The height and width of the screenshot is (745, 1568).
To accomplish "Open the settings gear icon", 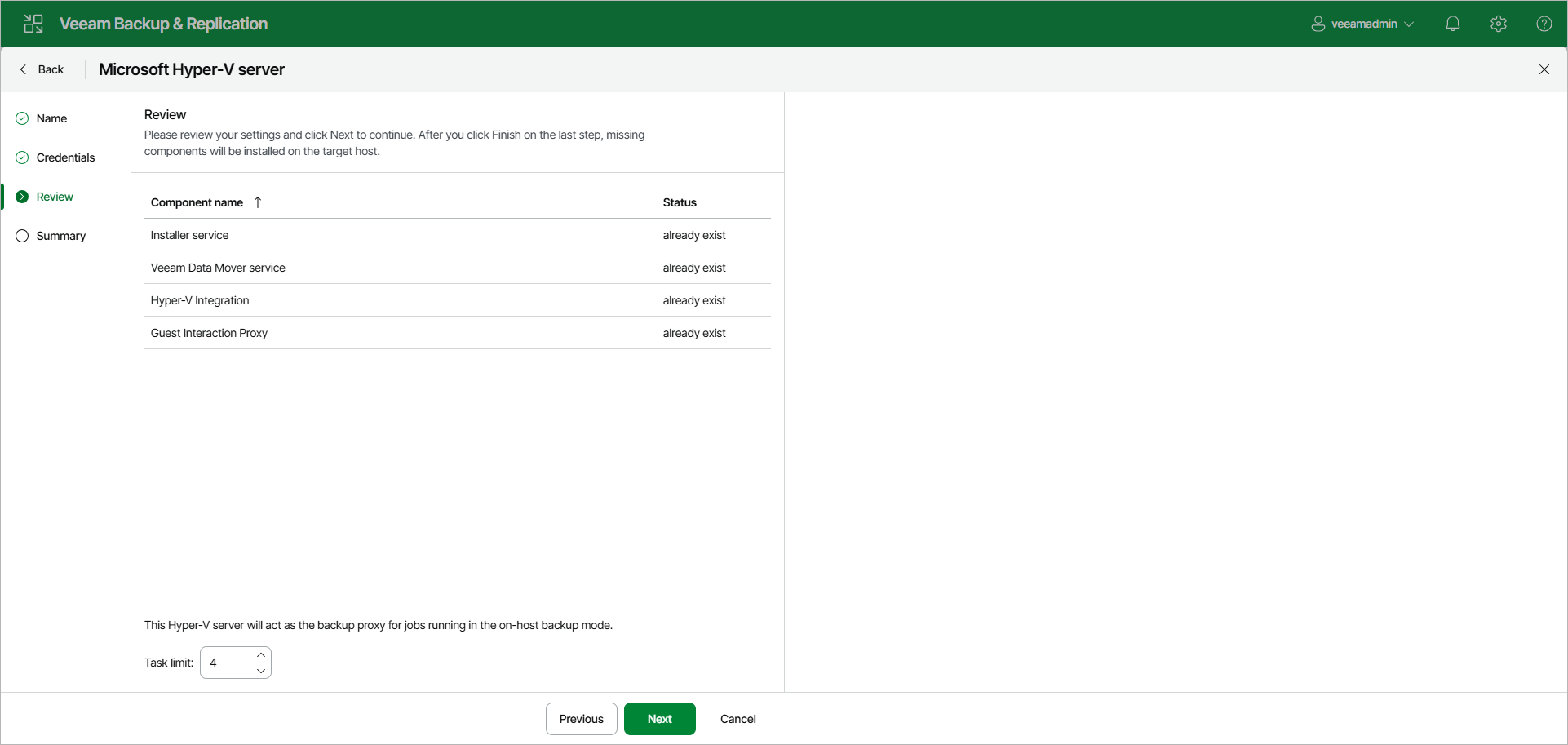I will click(1499, 24).
